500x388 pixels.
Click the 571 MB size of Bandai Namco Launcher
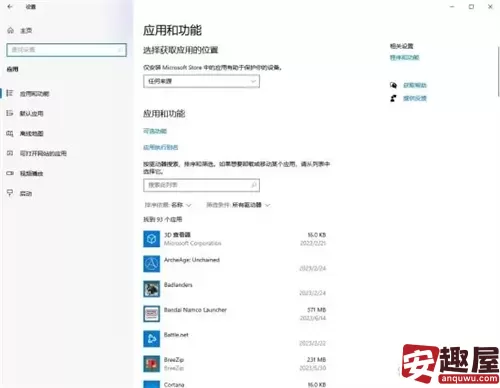(x=316, y=310)
